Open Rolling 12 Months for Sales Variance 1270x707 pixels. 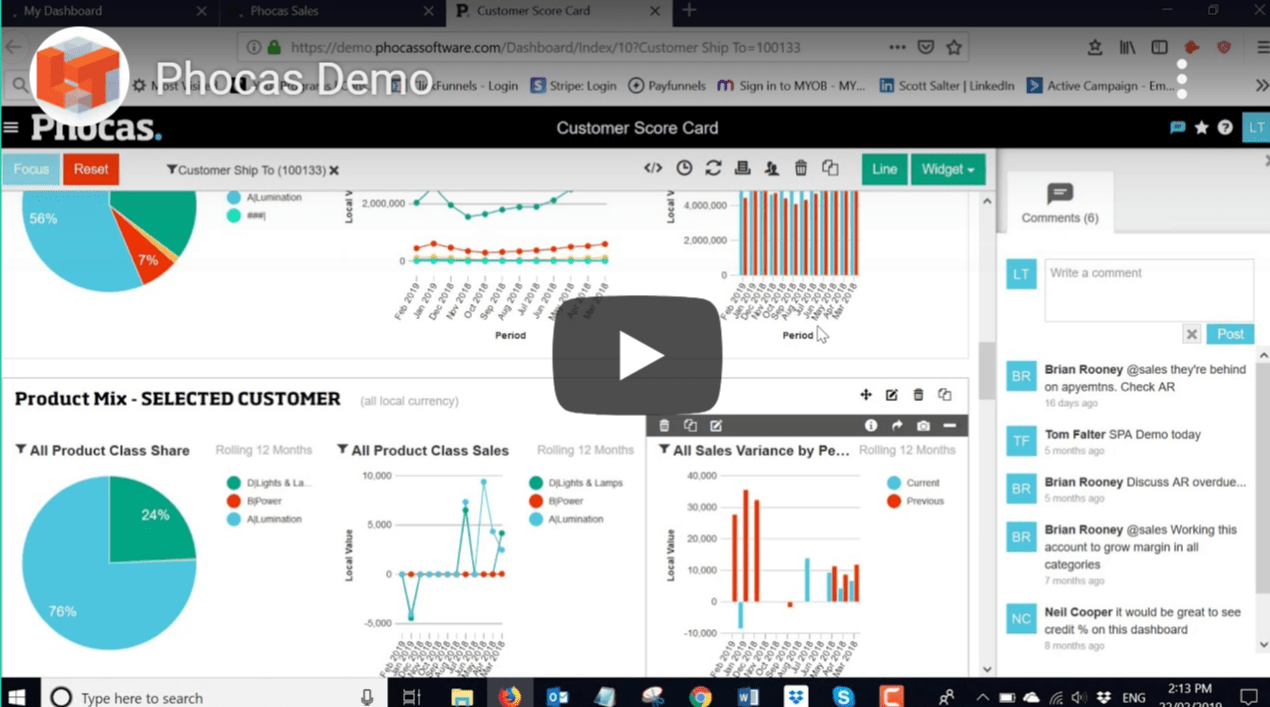click(907, 450)
